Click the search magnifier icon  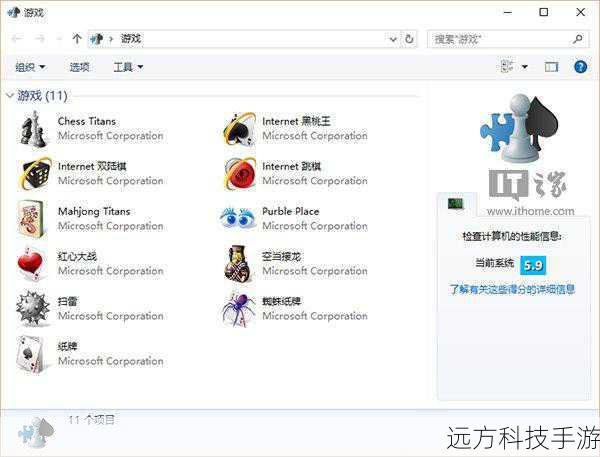tap(578, 39)
